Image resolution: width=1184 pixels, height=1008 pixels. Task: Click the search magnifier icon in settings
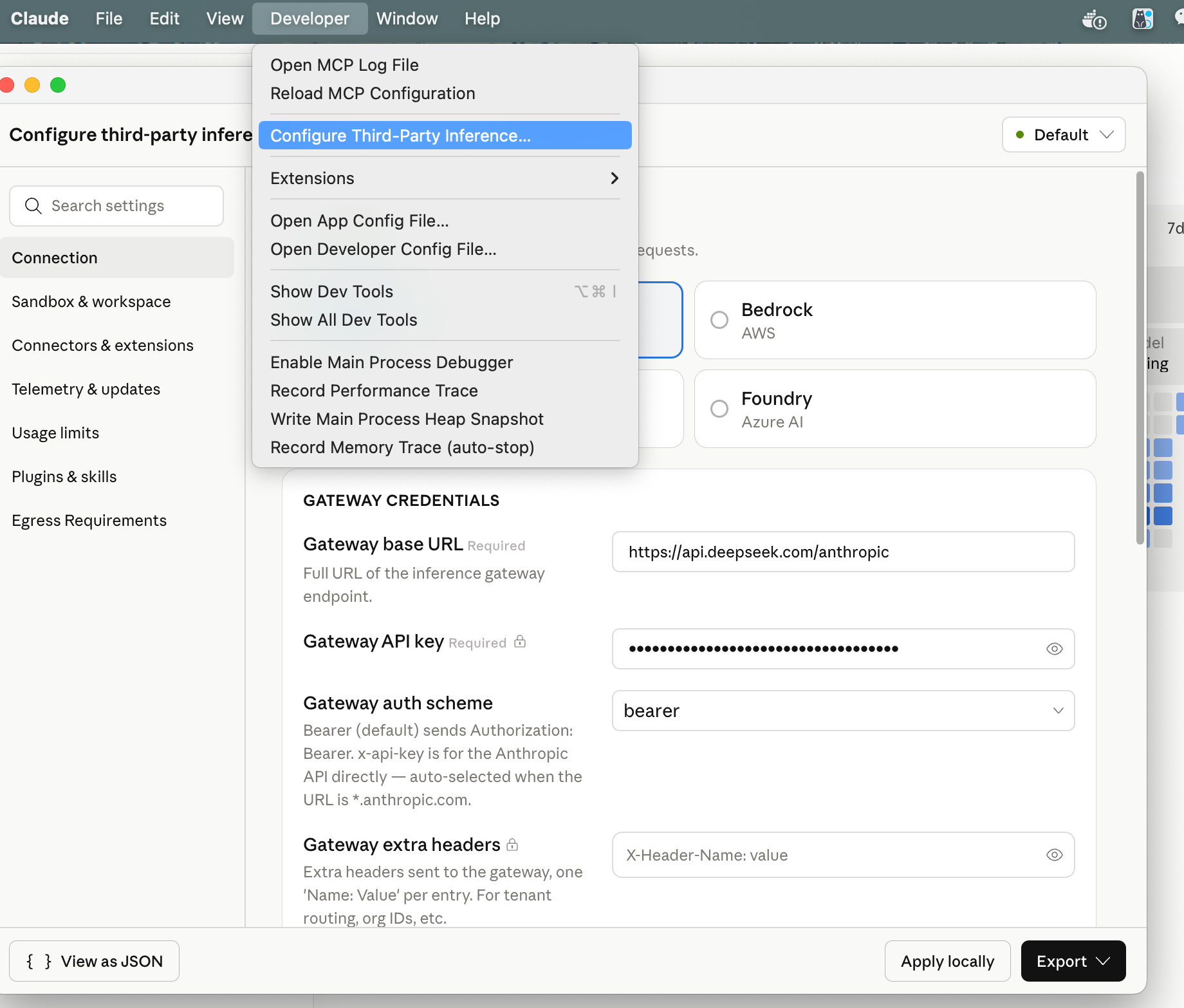(33, 206)
